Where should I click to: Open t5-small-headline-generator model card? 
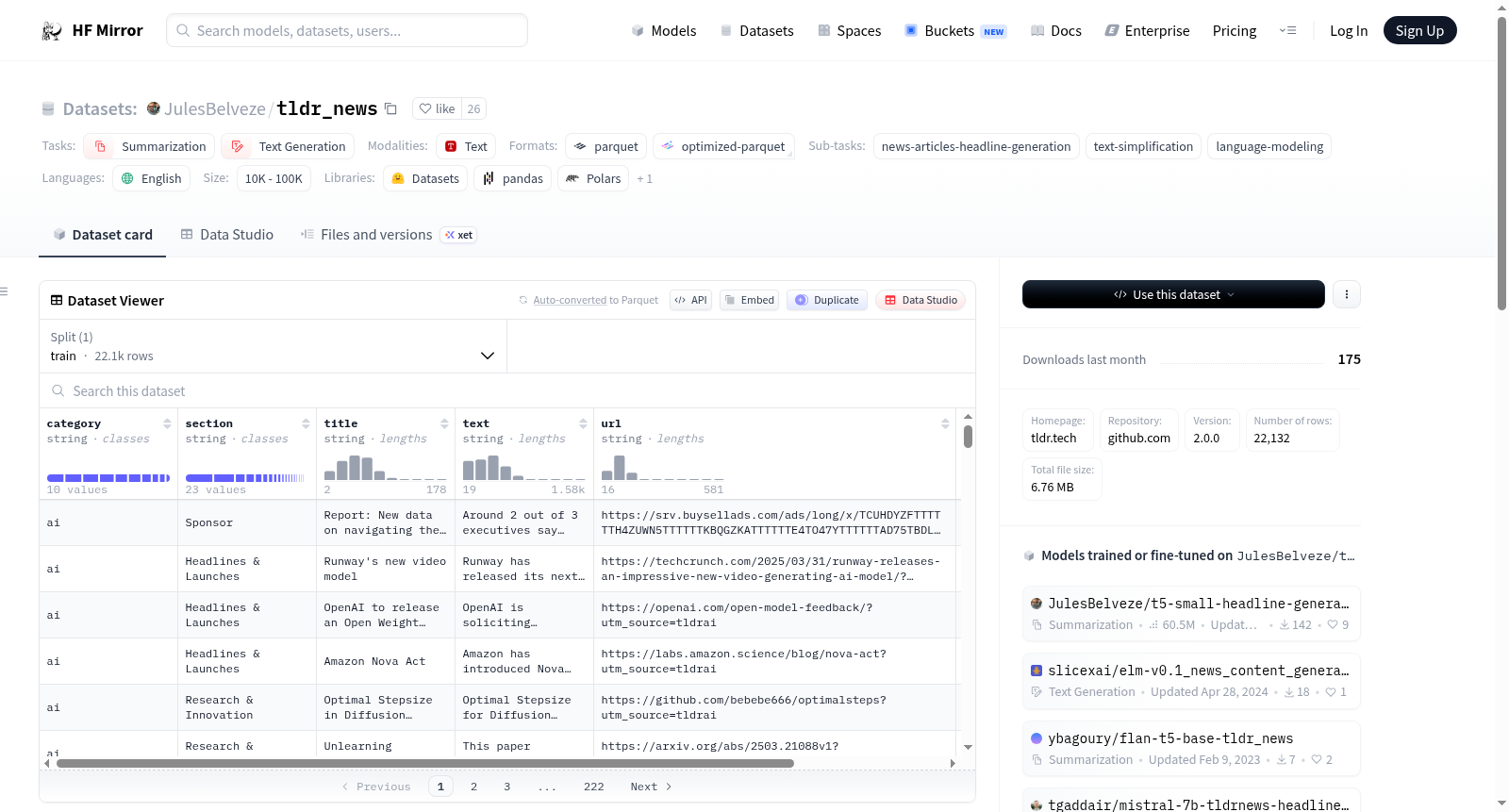point(1191,613)
